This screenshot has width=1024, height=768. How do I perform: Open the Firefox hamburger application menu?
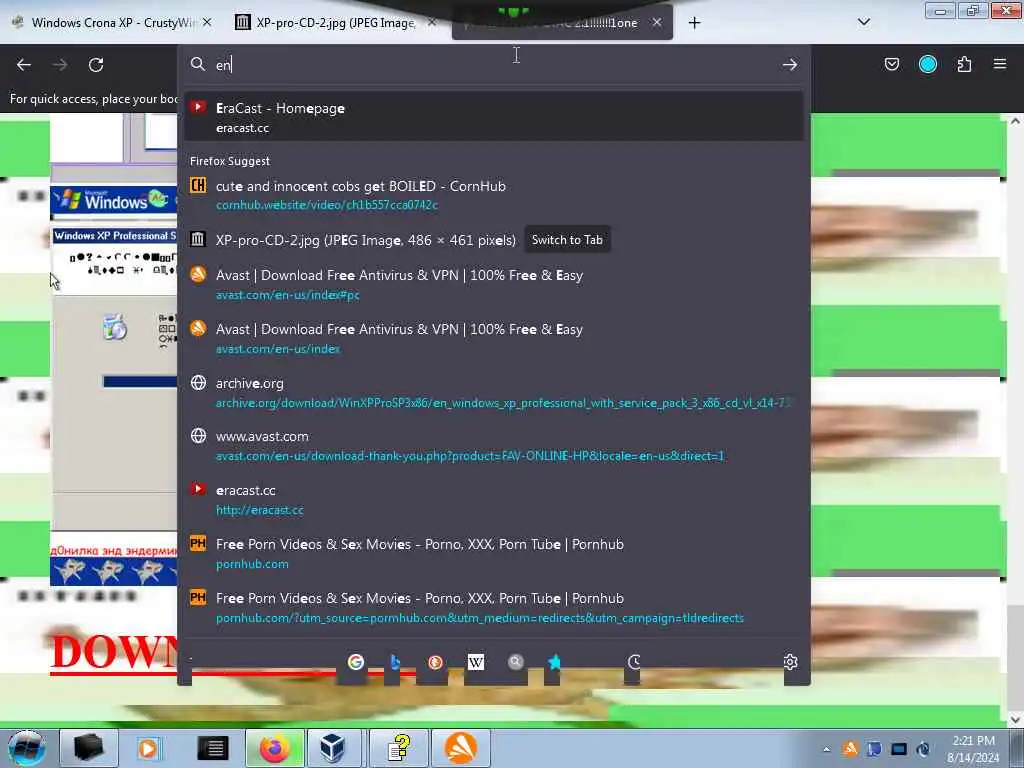pyautogui.click(x=999, y=64)
